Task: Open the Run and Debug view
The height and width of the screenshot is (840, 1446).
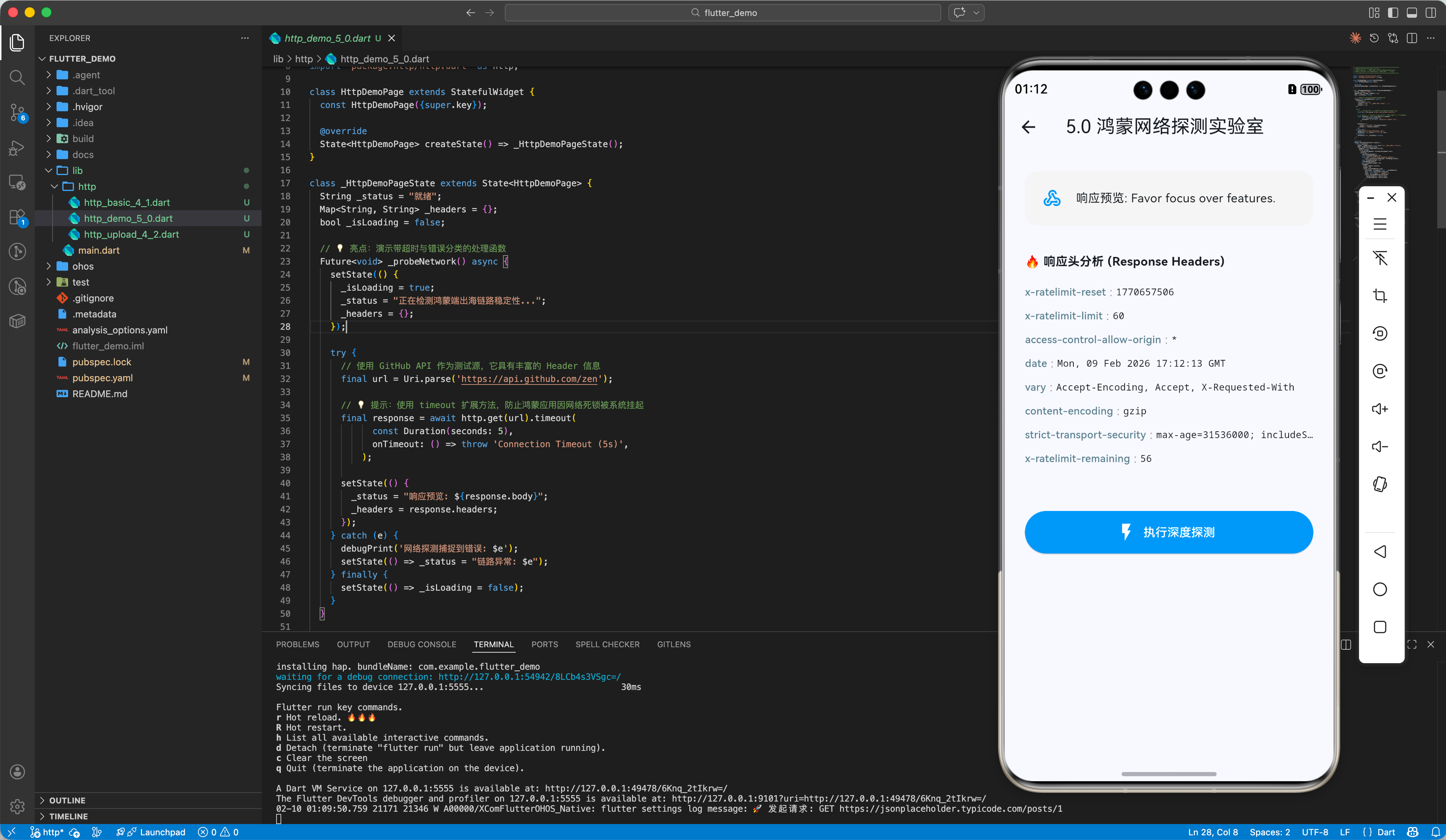Action: pyautogui.click(x=17, y=148)
